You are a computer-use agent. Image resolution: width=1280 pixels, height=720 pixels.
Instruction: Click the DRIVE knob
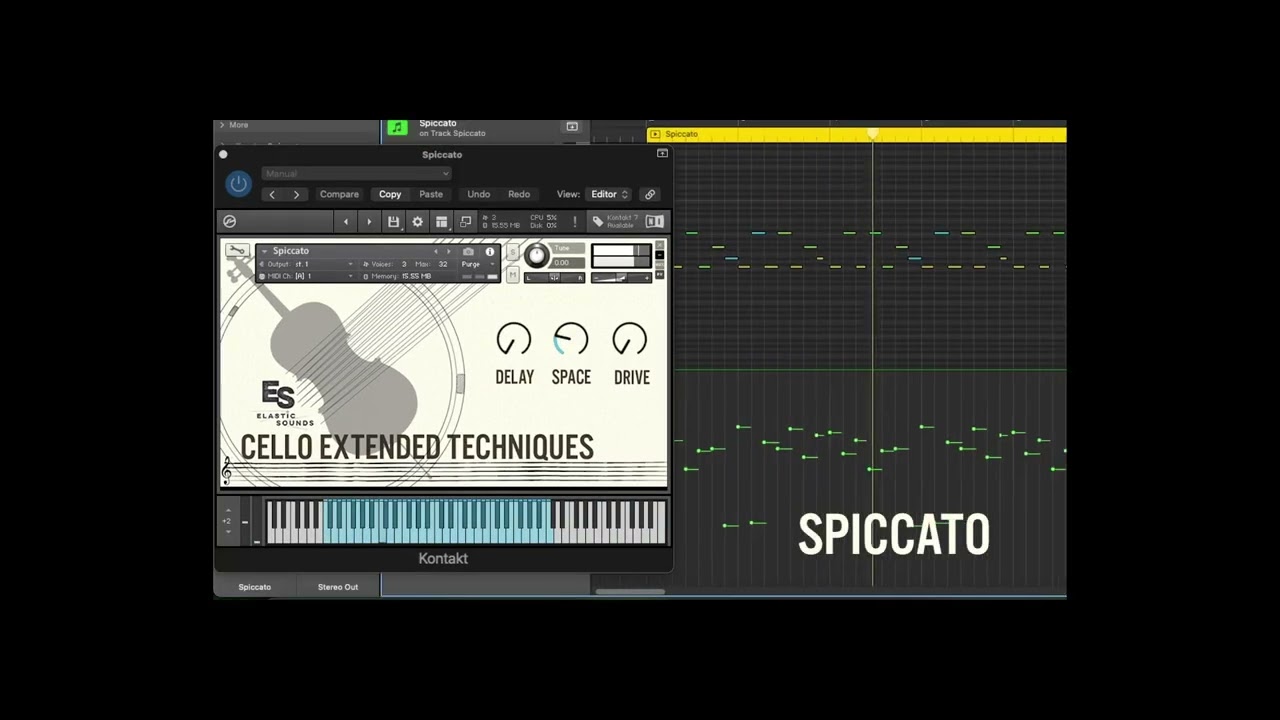pos(630,340)
